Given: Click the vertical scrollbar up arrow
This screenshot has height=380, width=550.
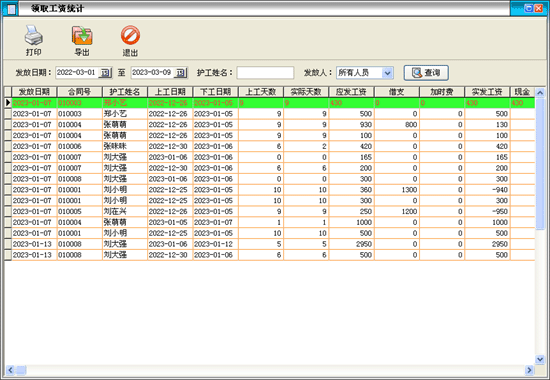Looking at the screenshot, I should pyautogui.click(x=540, y=93).
